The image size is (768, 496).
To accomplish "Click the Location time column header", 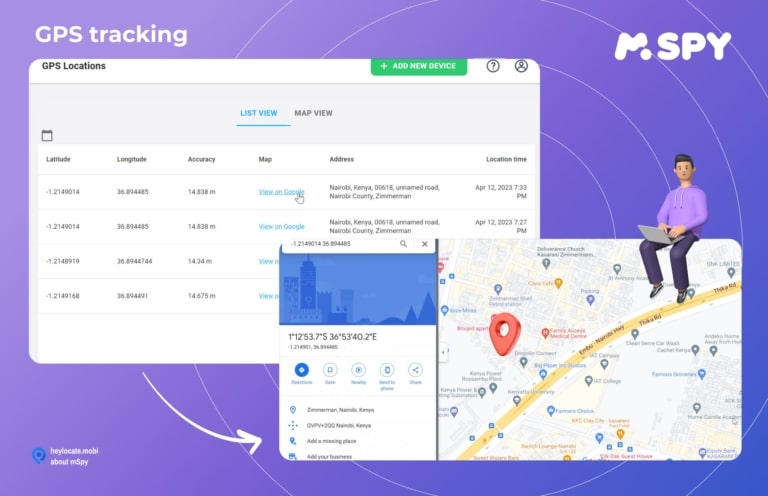I will coord(506,159).
